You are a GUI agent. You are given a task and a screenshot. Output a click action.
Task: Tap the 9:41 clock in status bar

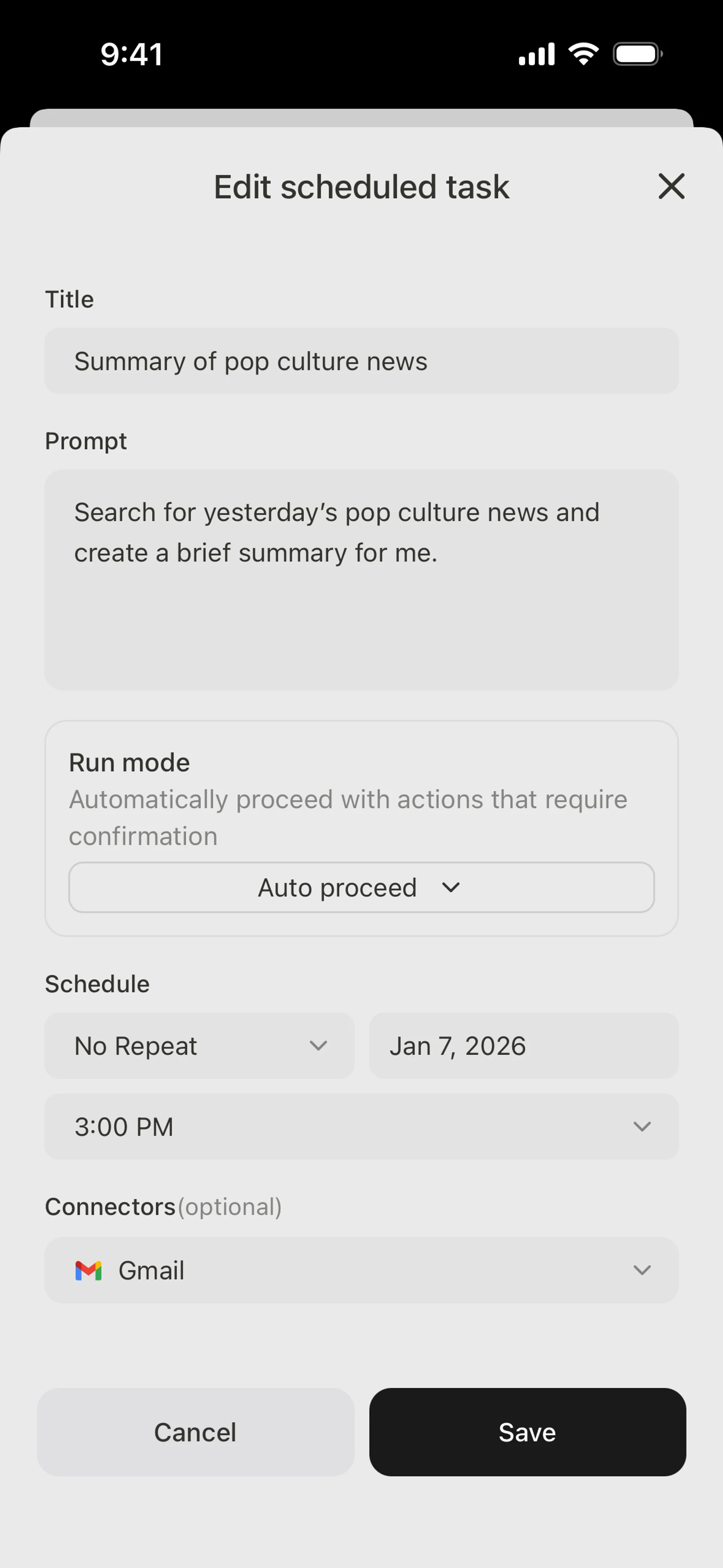tap(131, 54)
